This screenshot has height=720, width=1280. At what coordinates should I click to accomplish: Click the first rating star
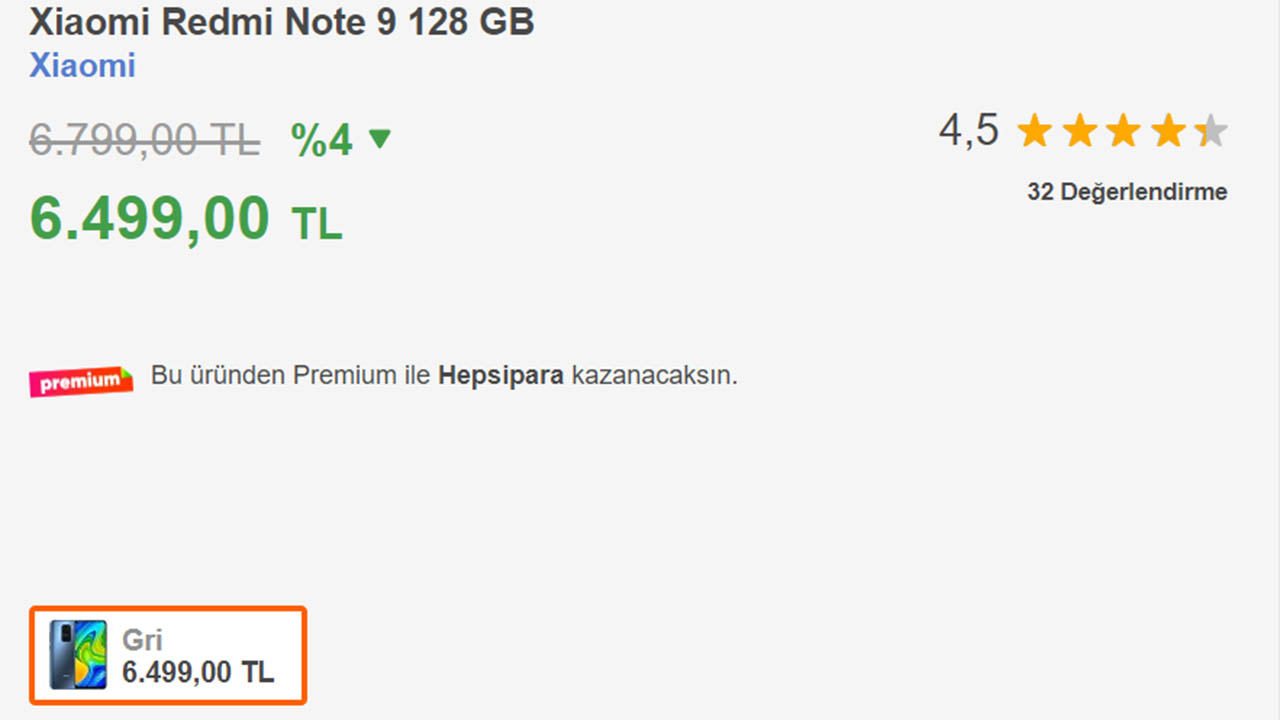click(x=1035, y=131)
